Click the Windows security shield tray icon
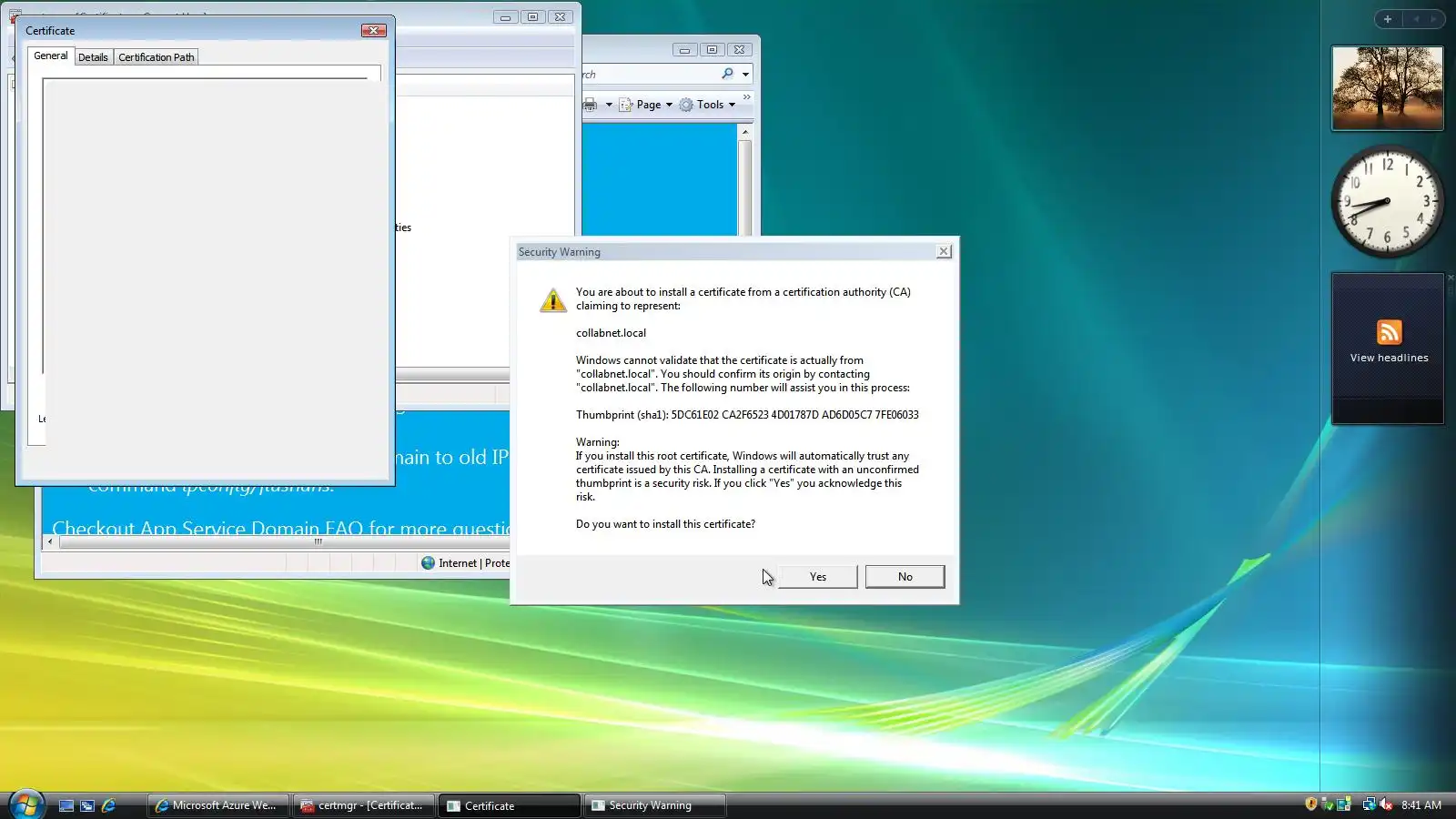1456x819 pixels. (x=1310, y=804)
